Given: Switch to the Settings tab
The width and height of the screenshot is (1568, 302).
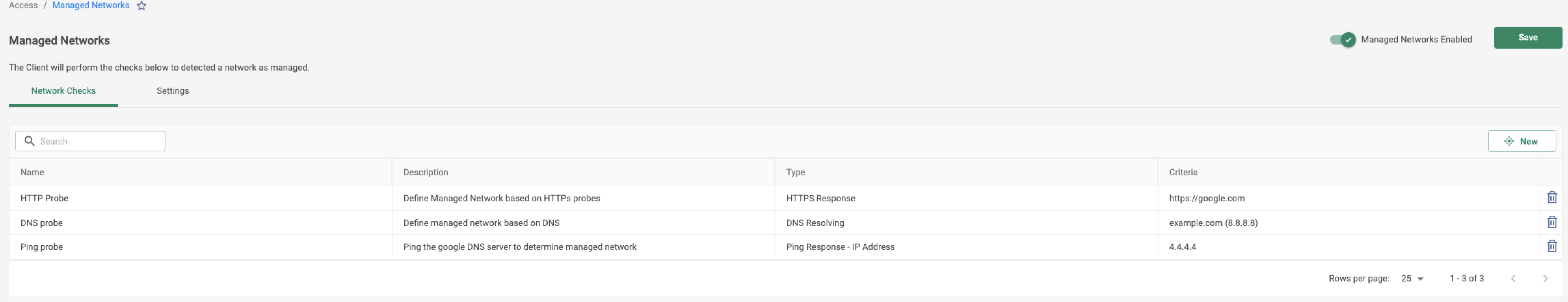Looking at the screenshot, I should coord(173,90).
